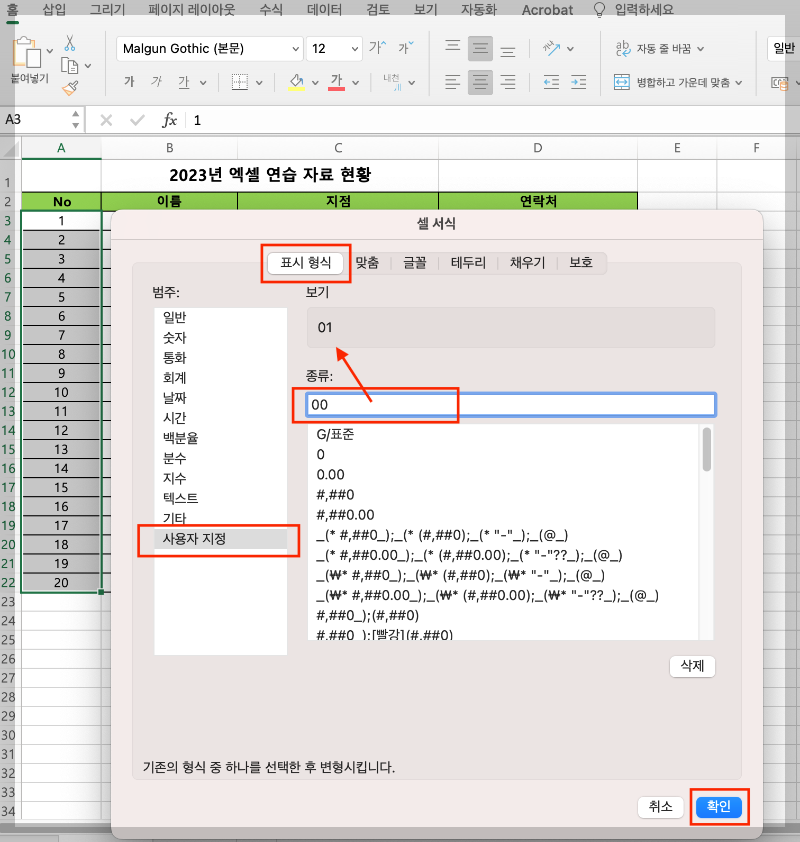
Task: Open the 수식 ribbon menu
Action: pos(269,10)
